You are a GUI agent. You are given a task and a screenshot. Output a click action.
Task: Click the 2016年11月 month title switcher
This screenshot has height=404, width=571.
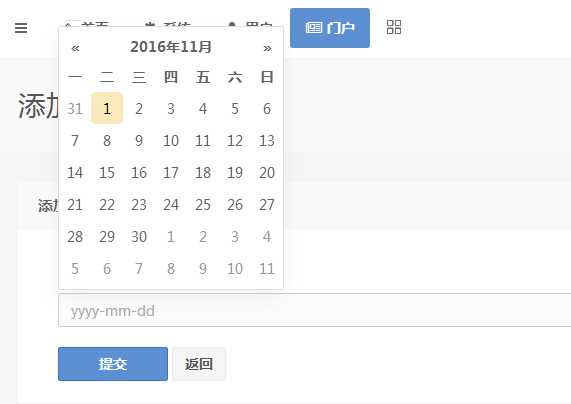(171, 47)
